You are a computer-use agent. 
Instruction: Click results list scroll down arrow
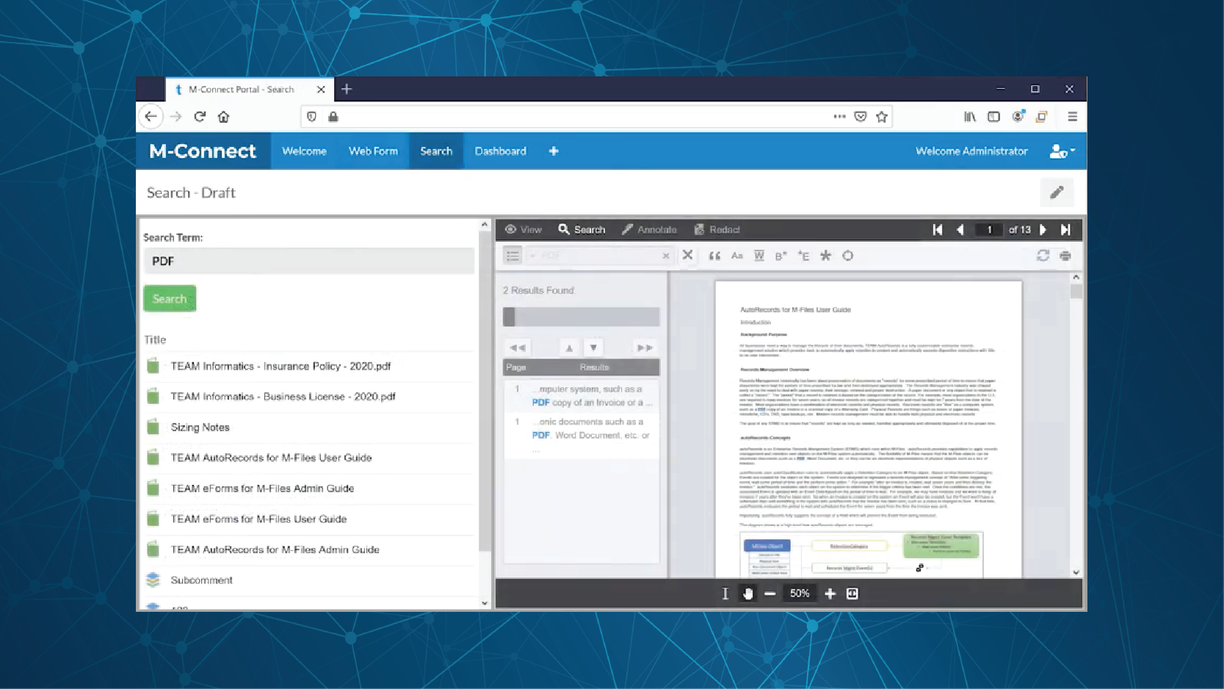[x=485, y=603]
